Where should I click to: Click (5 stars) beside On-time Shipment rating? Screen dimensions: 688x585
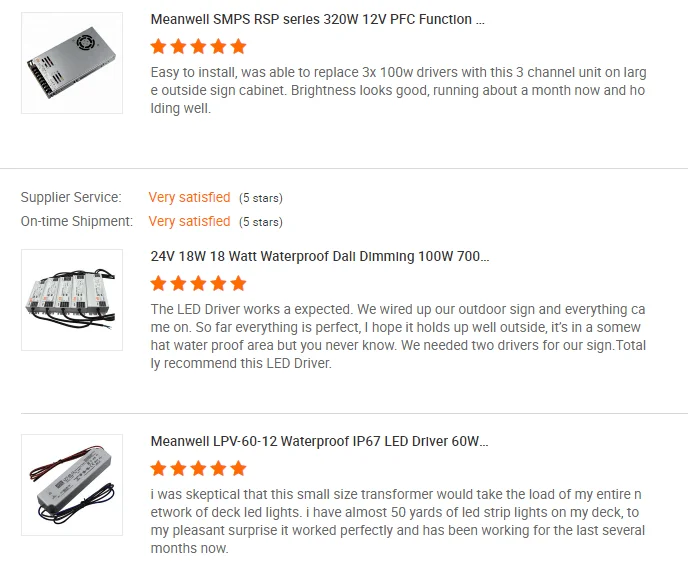[x=261, y=222]
